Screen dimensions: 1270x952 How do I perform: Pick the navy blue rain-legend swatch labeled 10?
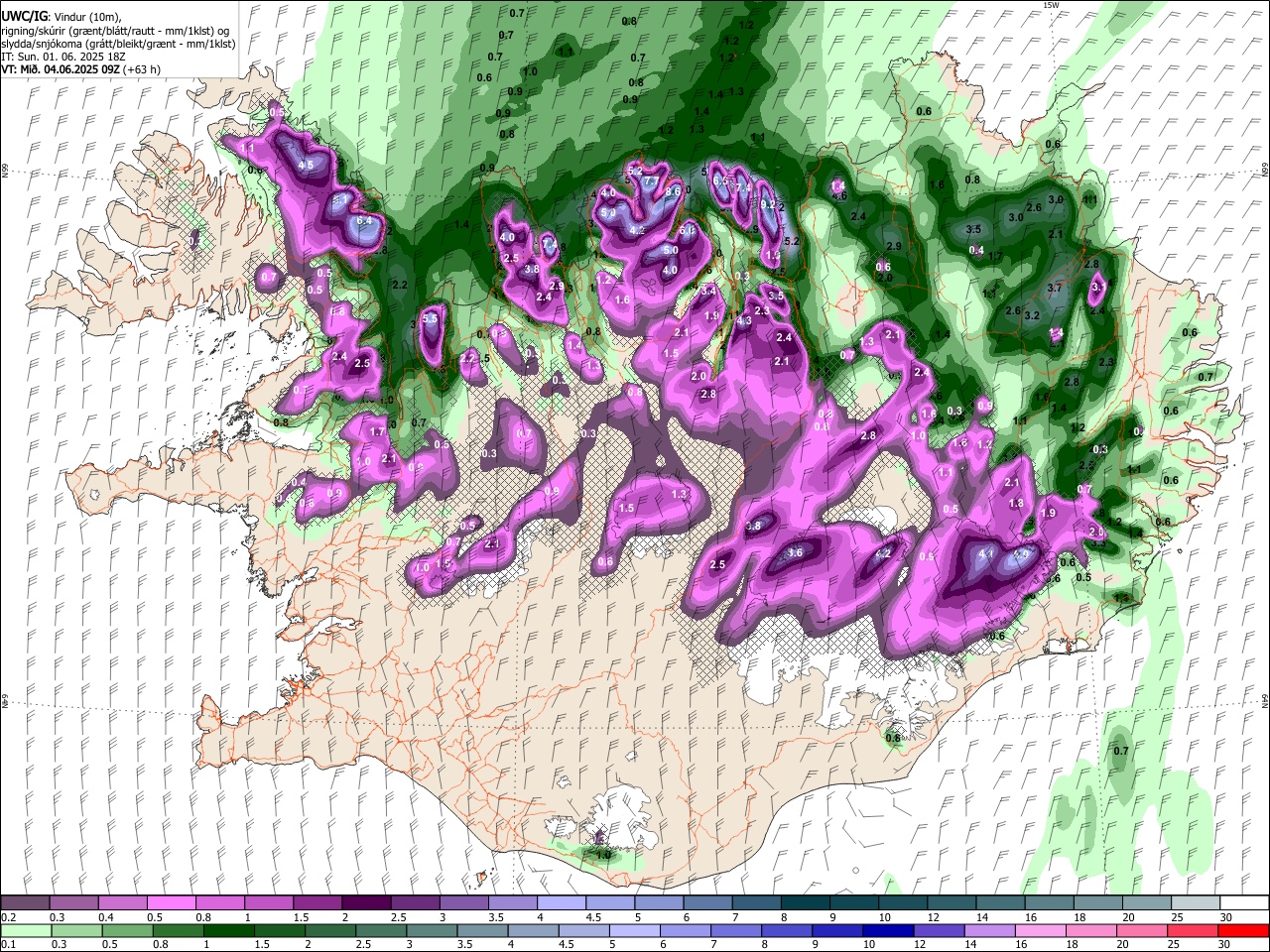tap(888, 930)
